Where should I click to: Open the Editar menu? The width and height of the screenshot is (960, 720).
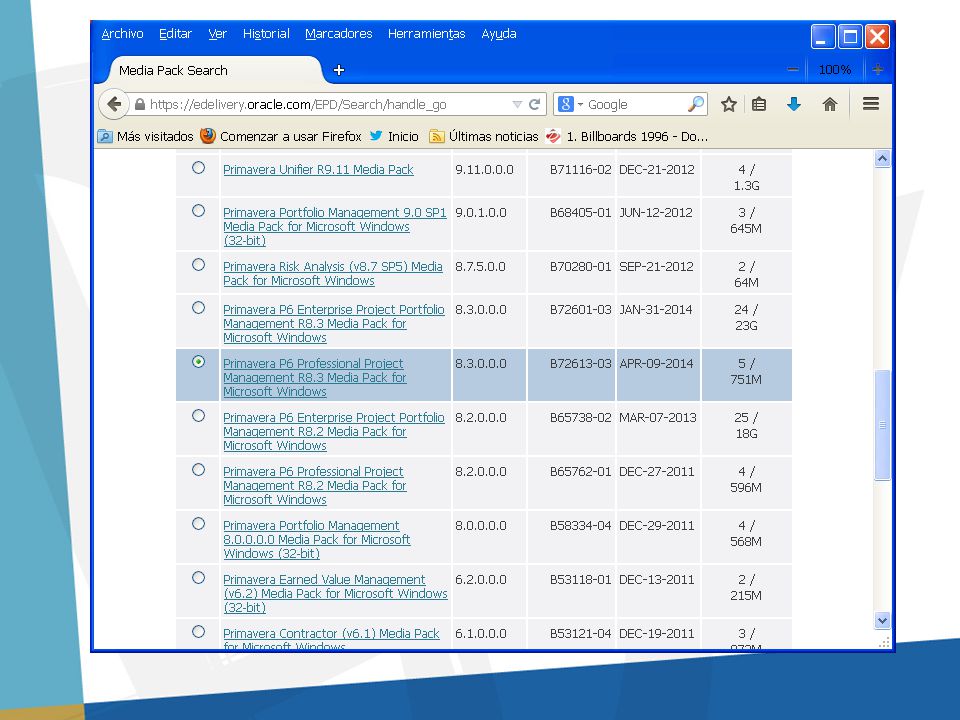pyautogui.click(x=175, y=34)
